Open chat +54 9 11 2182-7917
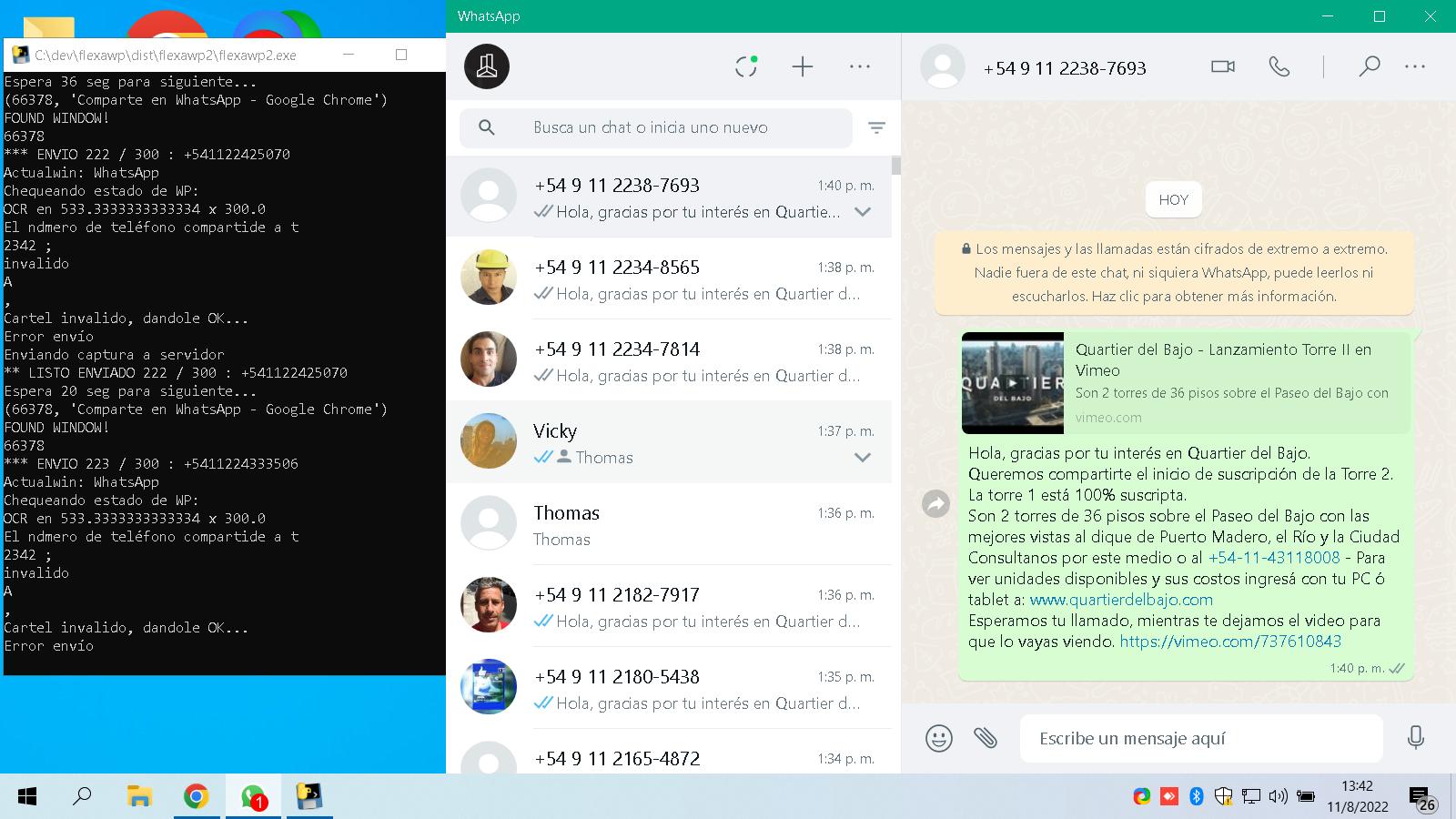Image resolution: width=1456 pixels, height=819 pixels. tap(669, 606)
